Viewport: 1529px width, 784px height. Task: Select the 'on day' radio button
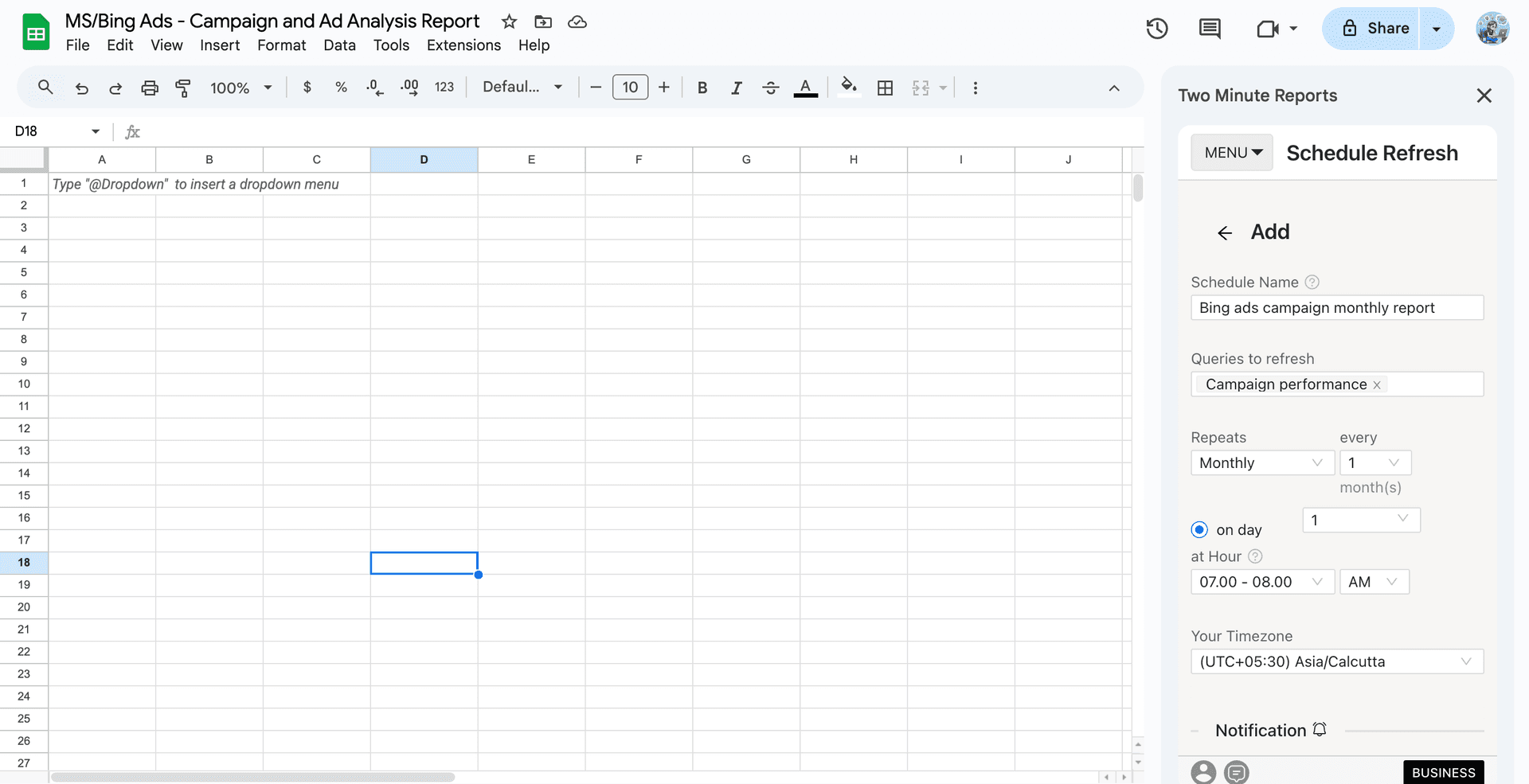1199,529
